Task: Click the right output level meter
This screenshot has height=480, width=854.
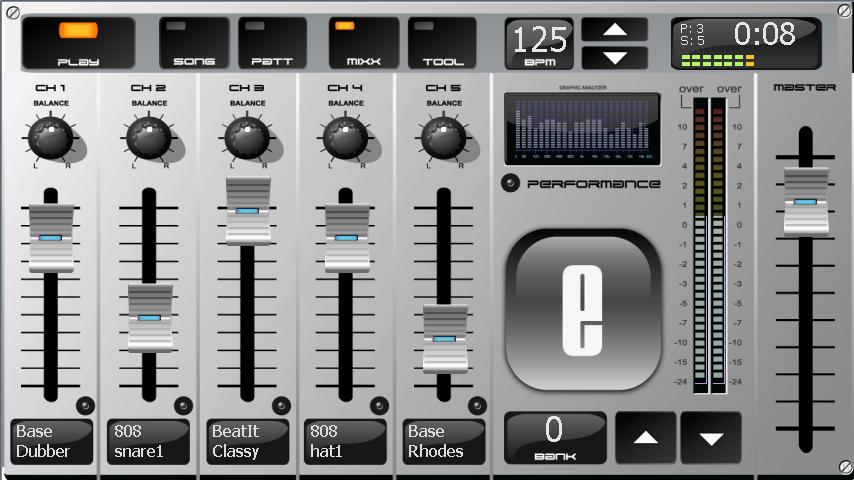Action: pos(718,245)
